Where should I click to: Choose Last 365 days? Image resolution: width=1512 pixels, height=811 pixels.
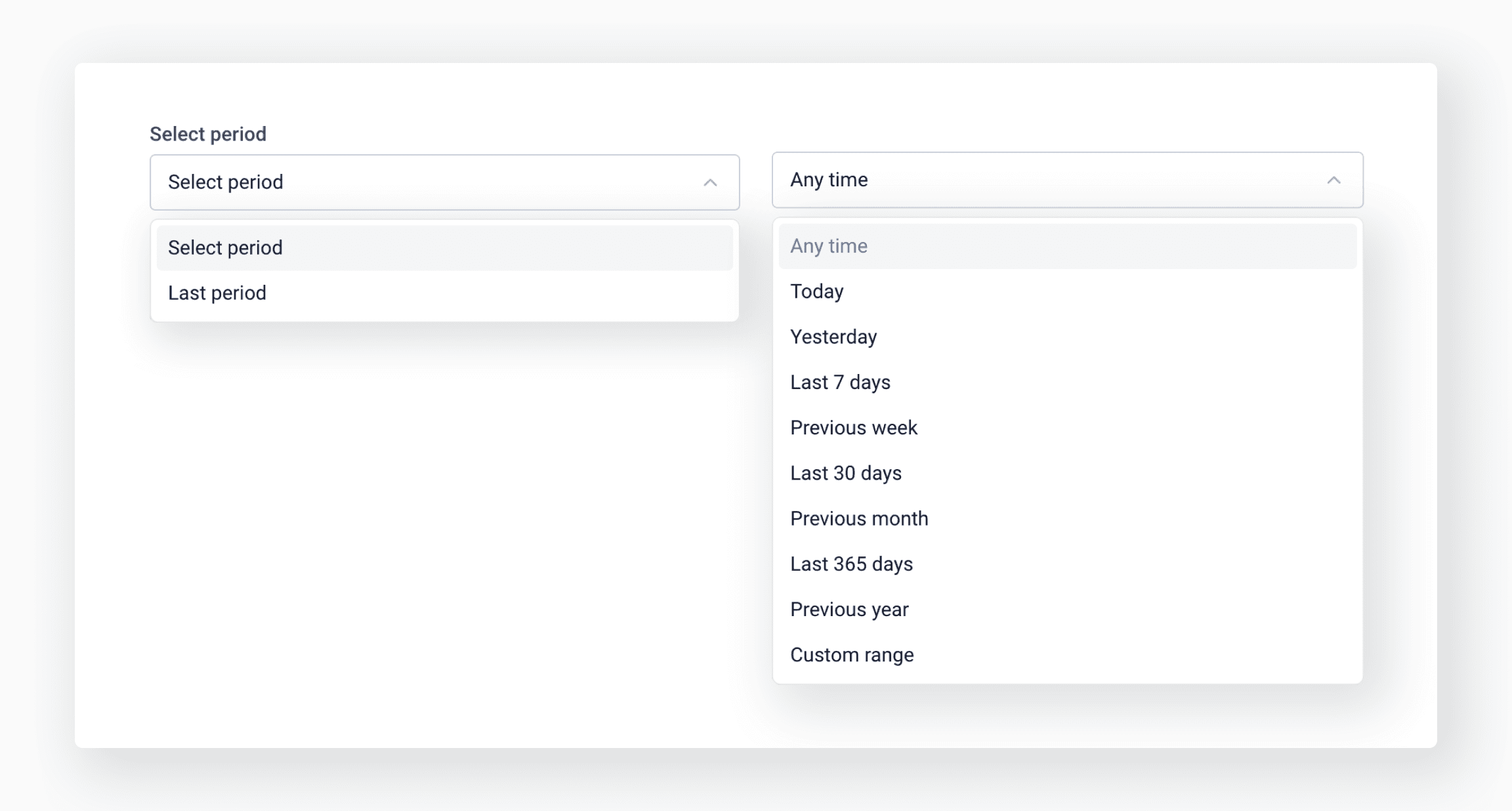(x=851, y=564)
